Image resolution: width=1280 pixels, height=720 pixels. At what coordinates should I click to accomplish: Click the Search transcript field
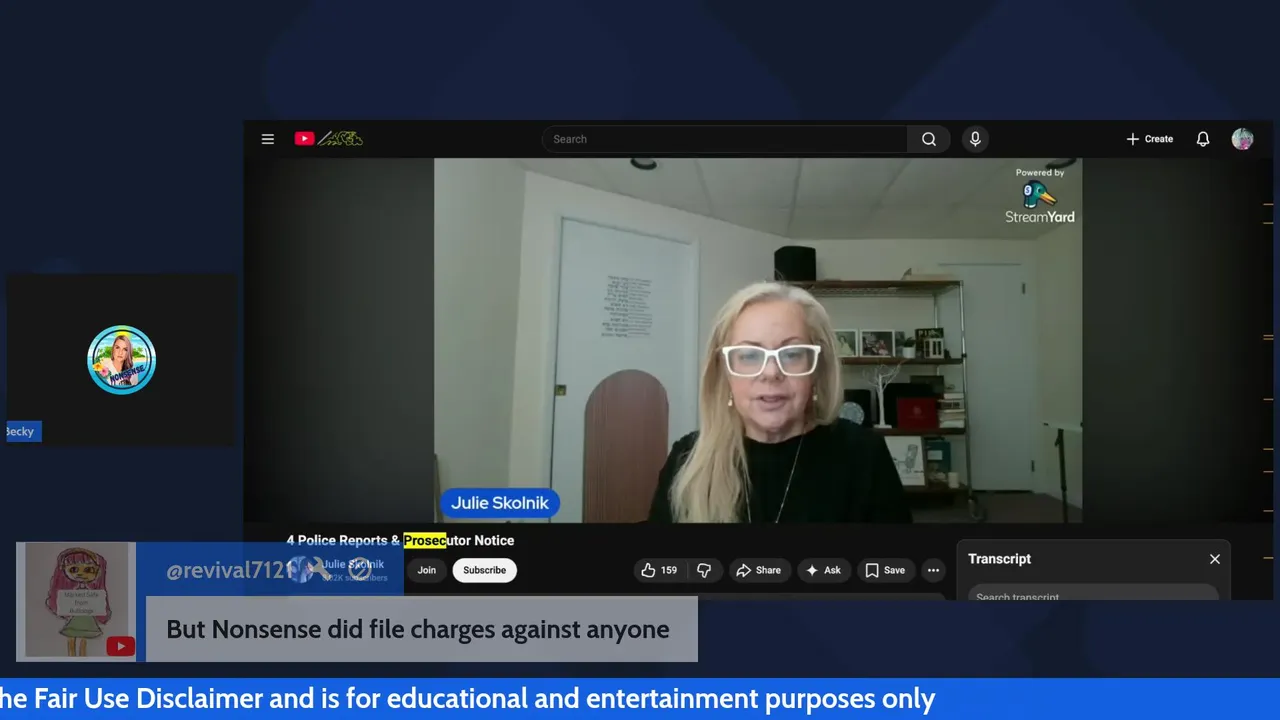point(1093,594)
